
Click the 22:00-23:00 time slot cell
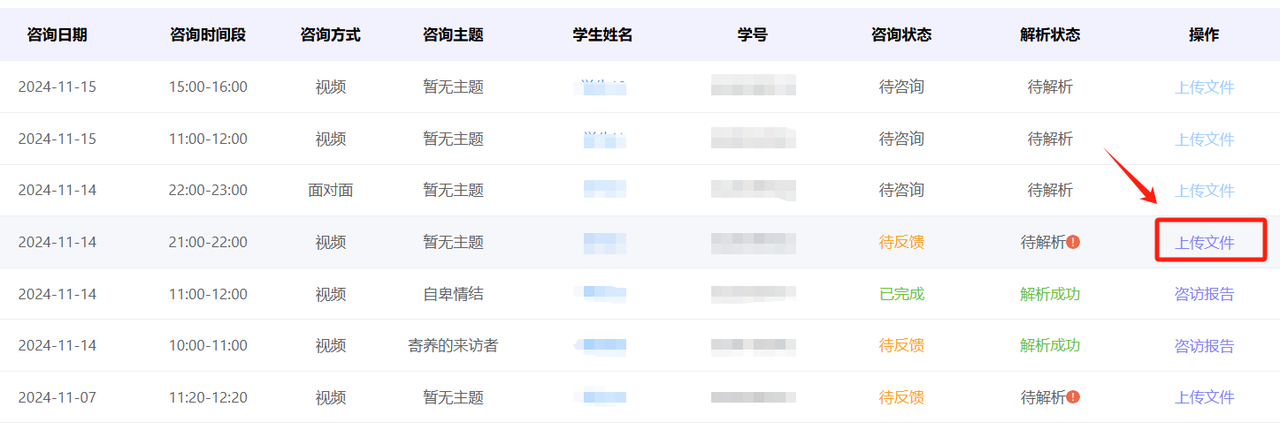(x=208, y=190)
